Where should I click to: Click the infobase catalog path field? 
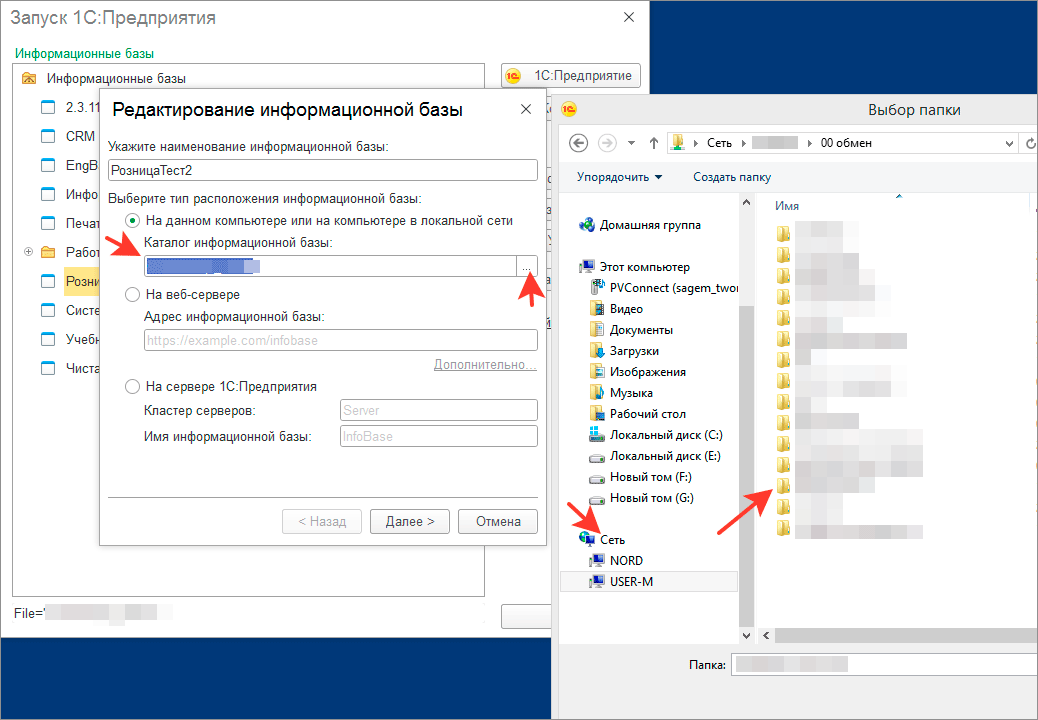point(330,266)
